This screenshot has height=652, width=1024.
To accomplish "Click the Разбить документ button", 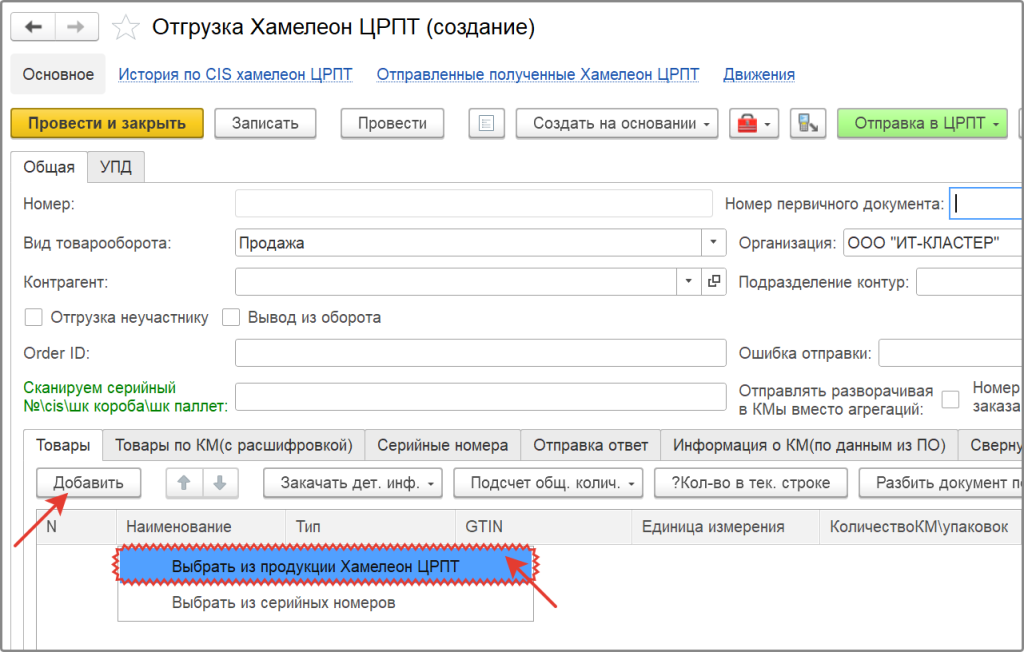I will 941,483.
